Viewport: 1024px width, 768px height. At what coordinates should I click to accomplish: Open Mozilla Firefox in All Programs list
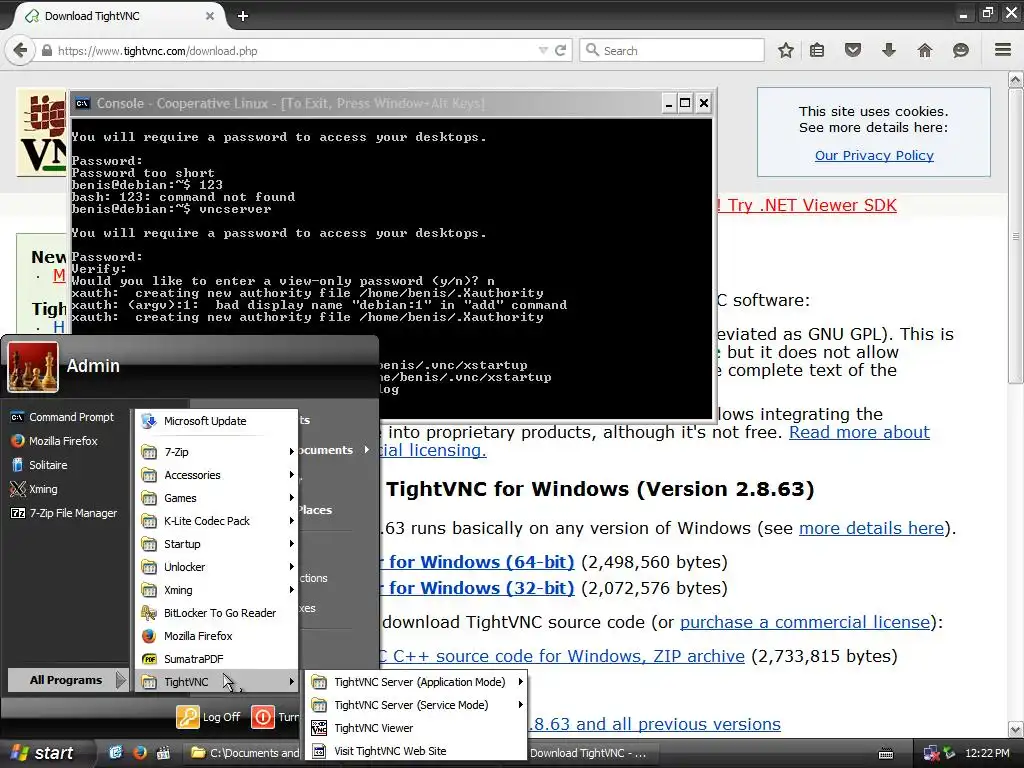pyautogui.click(x=217, y=635)
